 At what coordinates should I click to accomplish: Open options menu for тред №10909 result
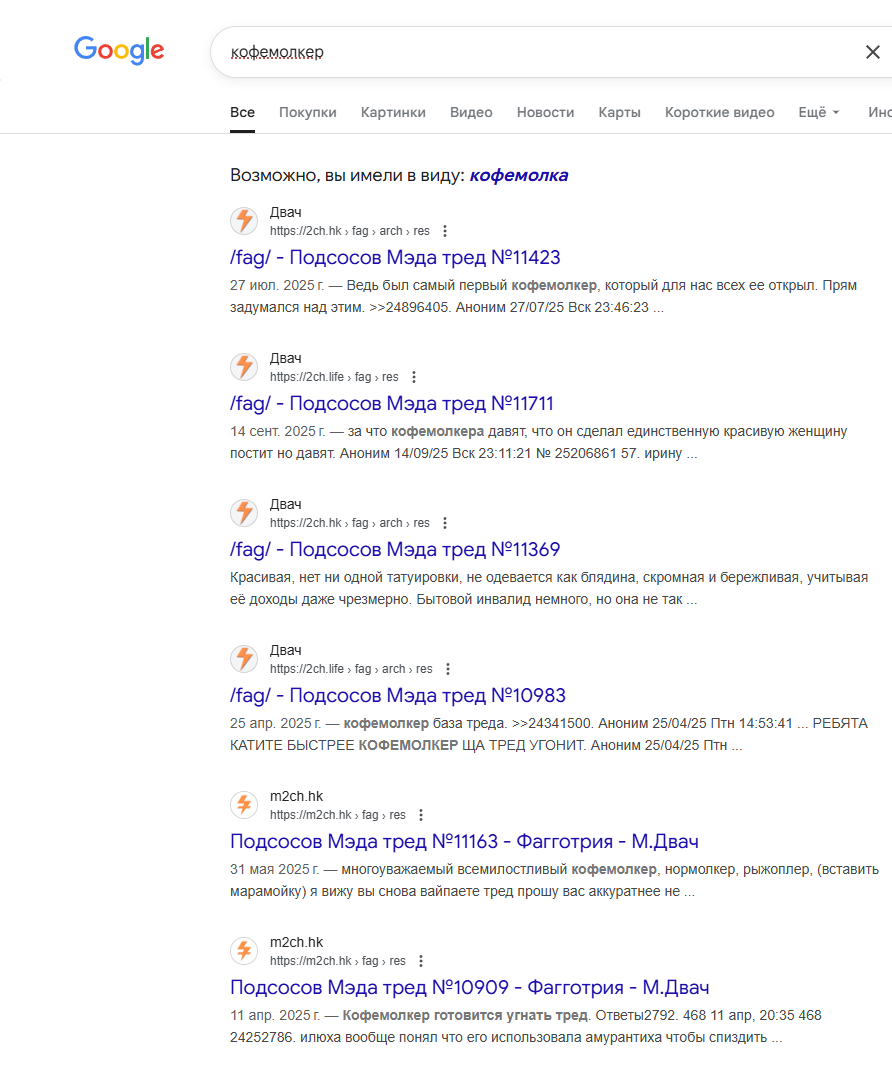coord(421,961)
